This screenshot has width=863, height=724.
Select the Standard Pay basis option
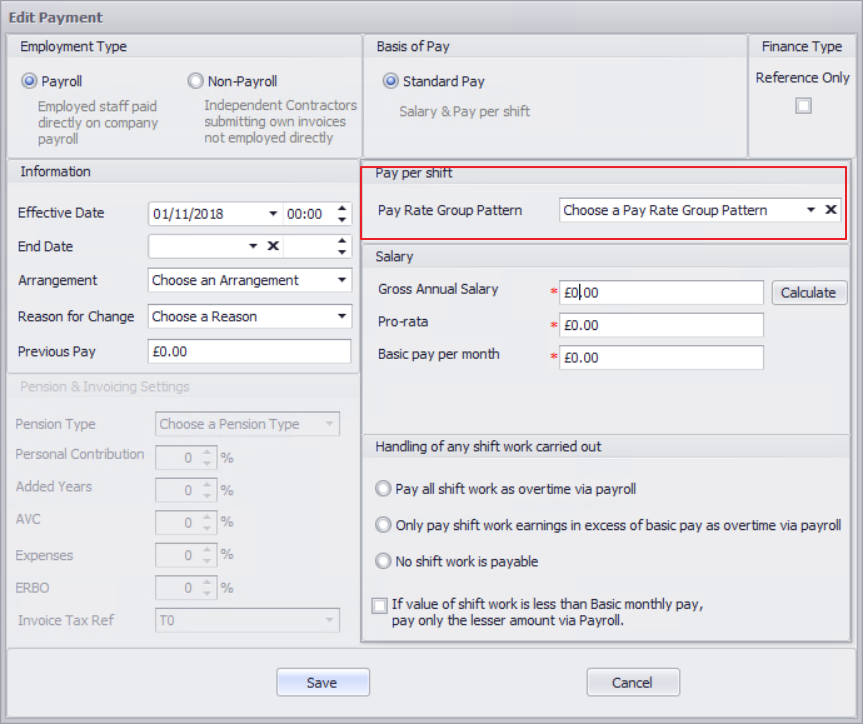coord(390,81)
